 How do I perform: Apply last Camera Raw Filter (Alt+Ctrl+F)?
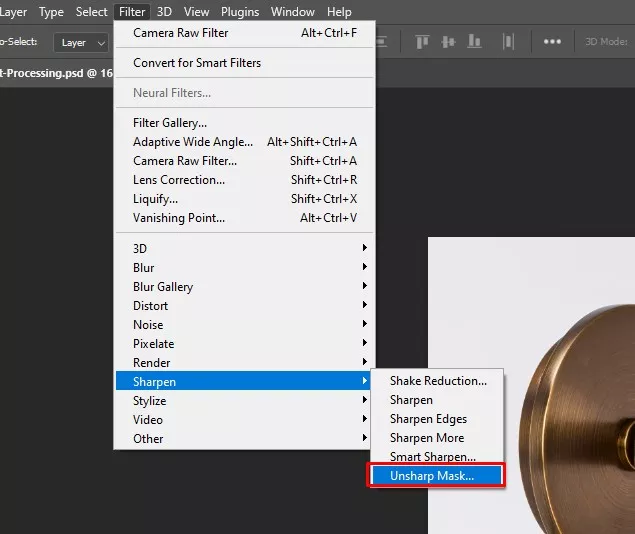(x=245, y=33)
